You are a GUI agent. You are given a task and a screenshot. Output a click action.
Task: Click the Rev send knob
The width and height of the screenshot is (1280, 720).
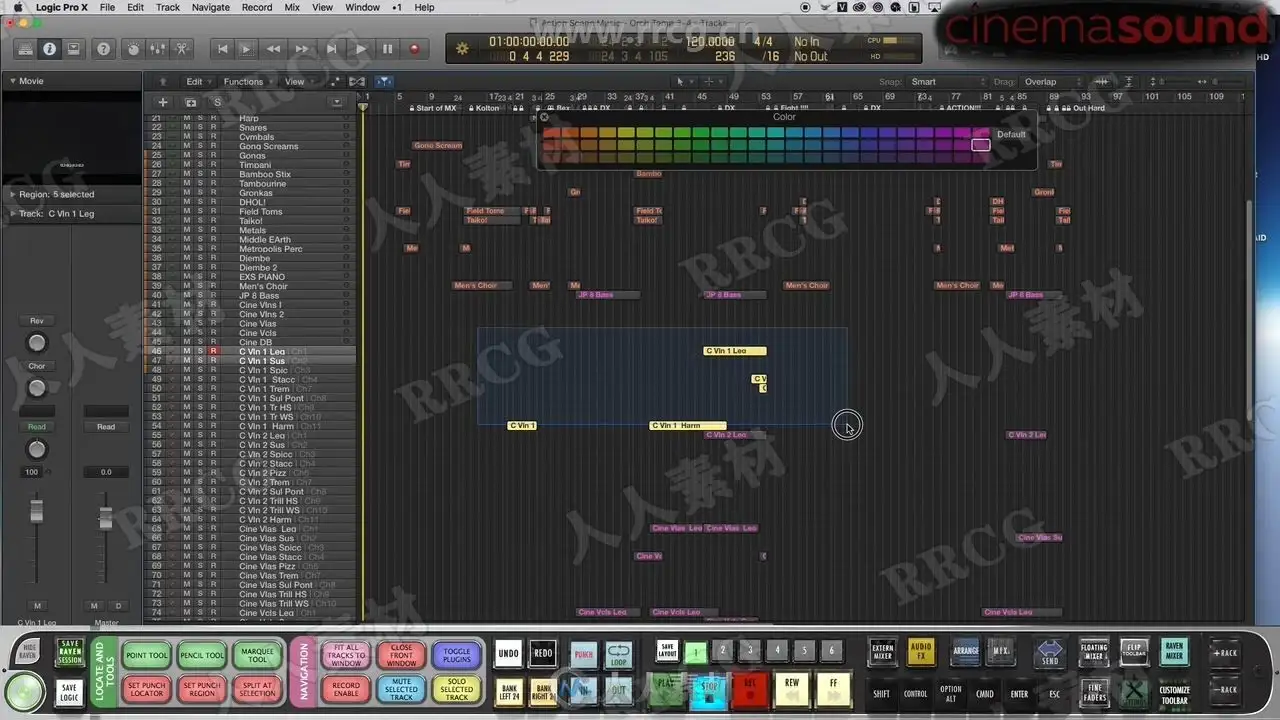coord(37,343)
